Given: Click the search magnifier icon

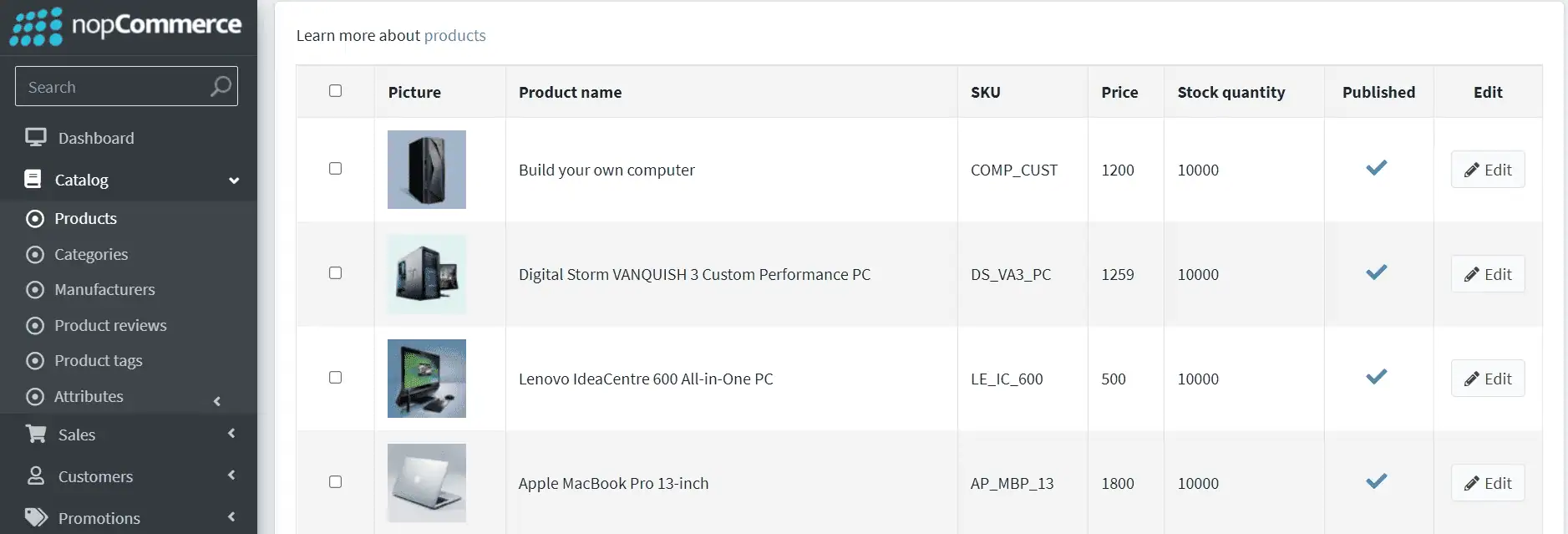Looking at the screenshot, I should 219,86.
